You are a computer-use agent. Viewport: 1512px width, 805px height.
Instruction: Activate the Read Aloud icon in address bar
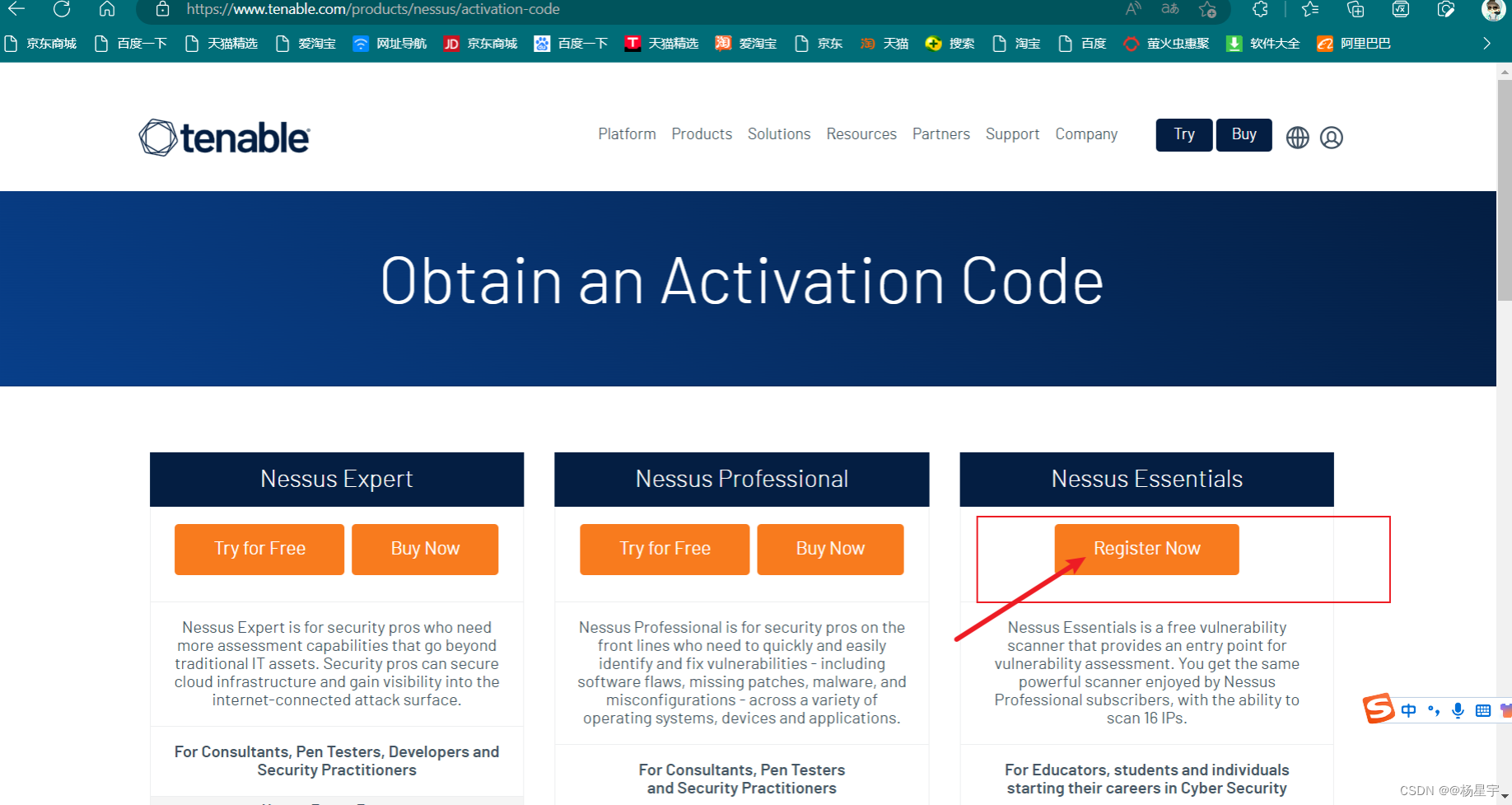point(1133,9)
